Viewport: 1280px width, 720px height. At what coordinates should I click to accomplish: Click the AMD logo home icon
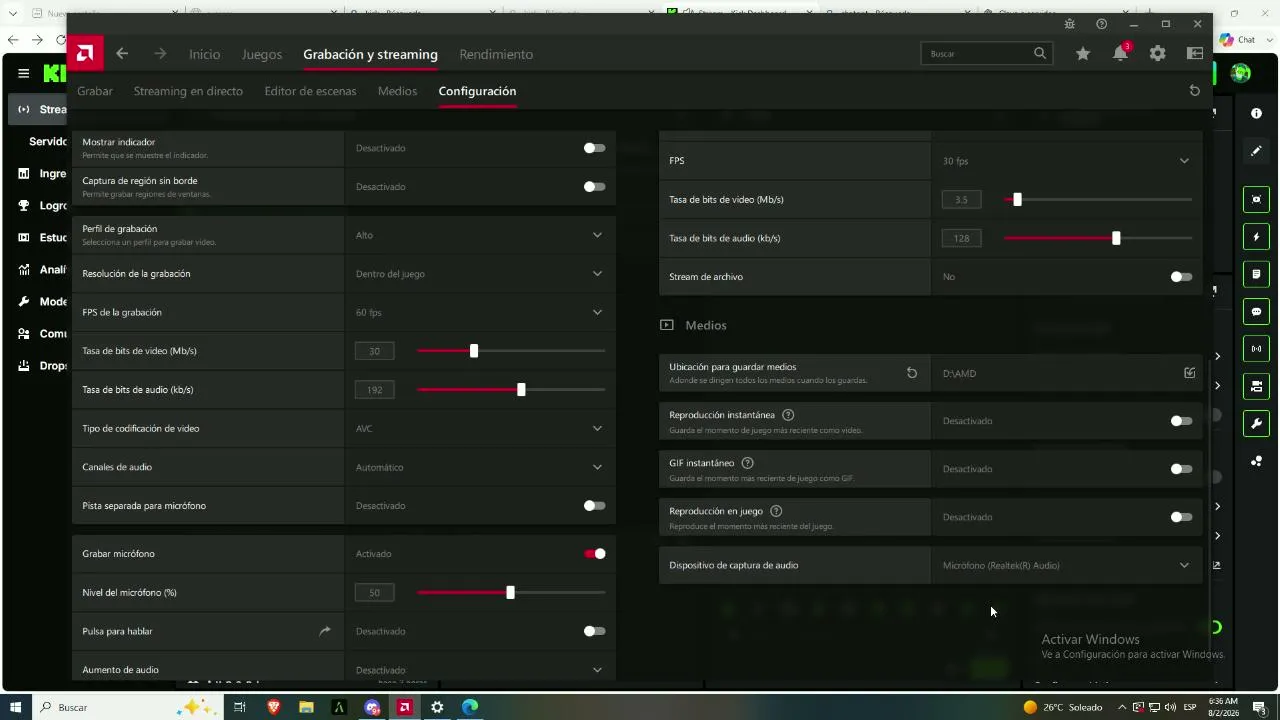[85, 54]
